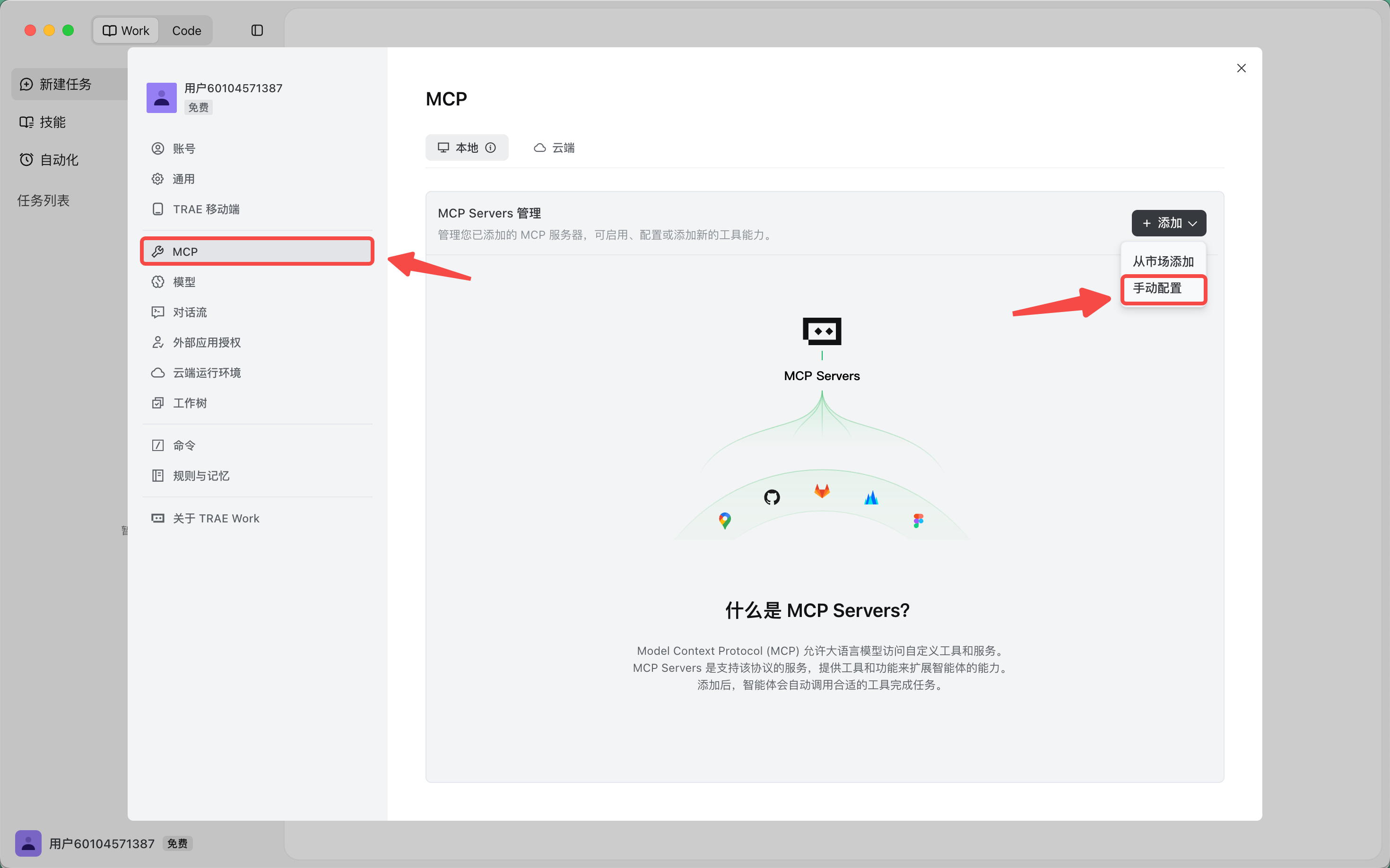Click the 对话流 chat terminal icon

click(x=158, y=312)
